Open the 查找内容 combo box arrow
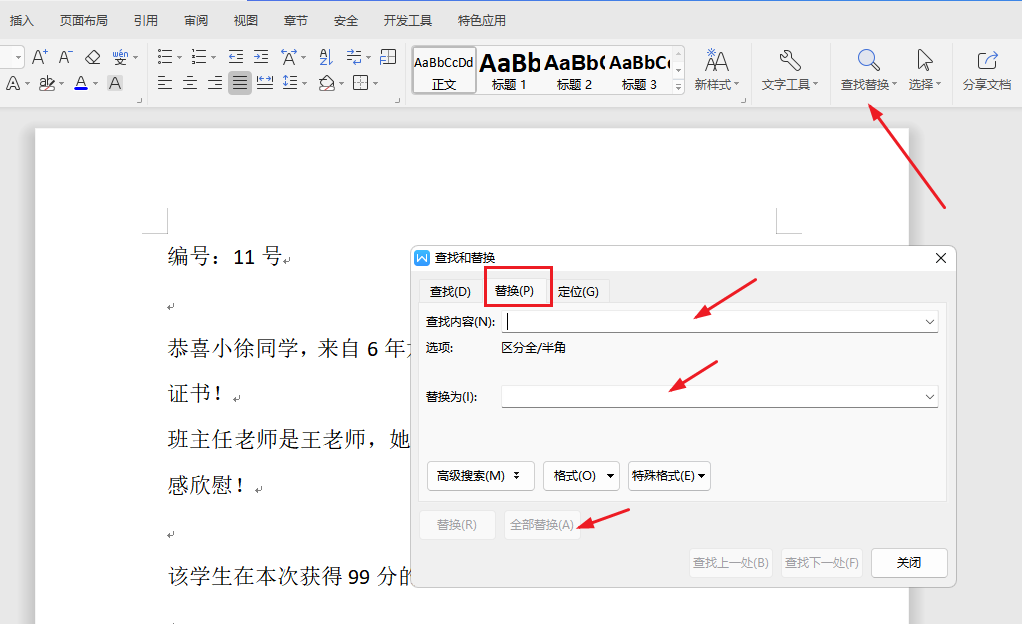This screenshot has height=624, width=1022. pyautogui.click(x=930, y=321)
